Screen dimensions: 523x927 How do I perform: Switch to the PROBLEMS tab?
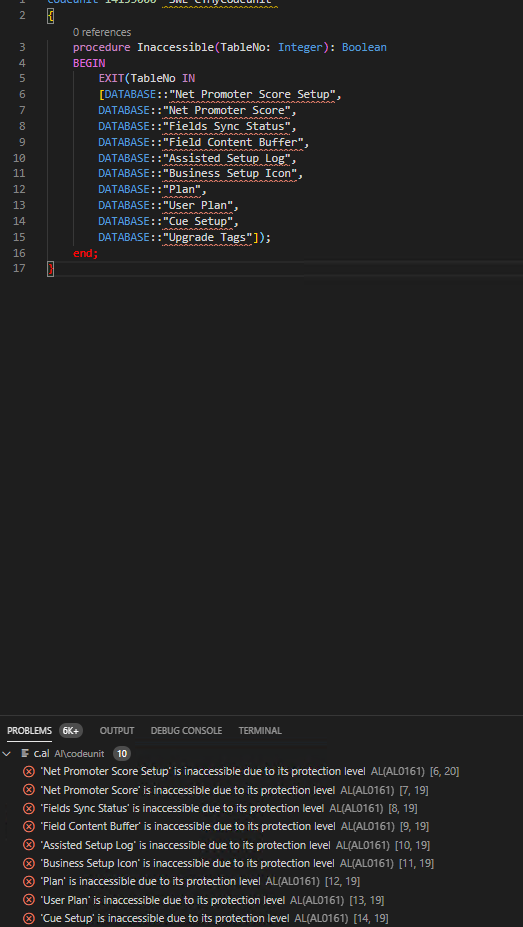[30, 731]
